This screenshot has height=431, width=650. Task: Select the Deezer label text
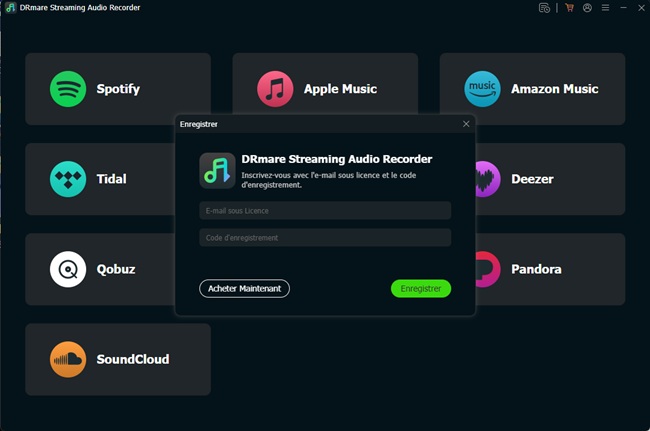point(532,179)
